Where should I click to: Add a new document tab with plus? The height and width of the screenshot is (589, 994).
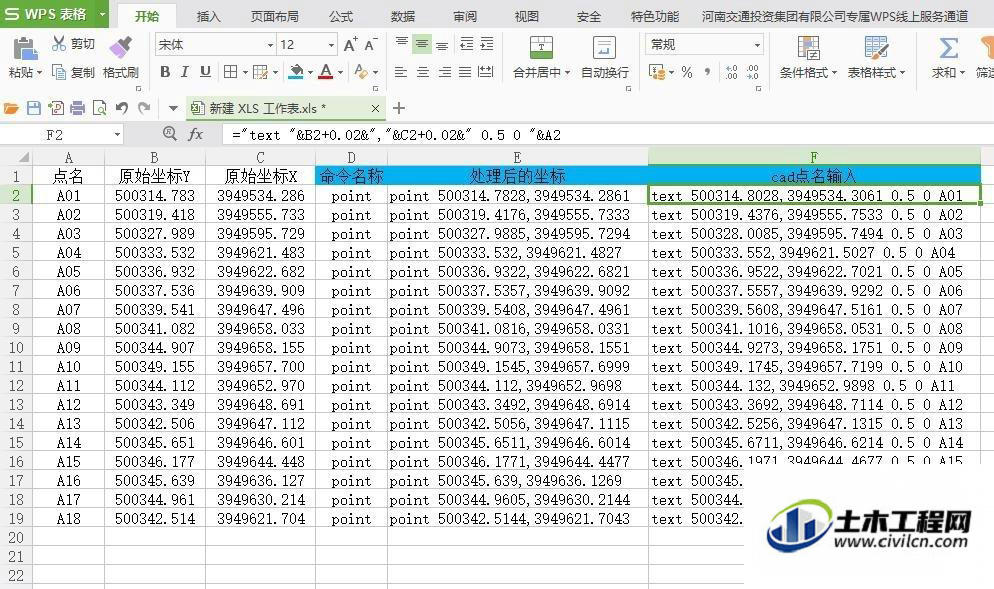(x=399, y=108)
